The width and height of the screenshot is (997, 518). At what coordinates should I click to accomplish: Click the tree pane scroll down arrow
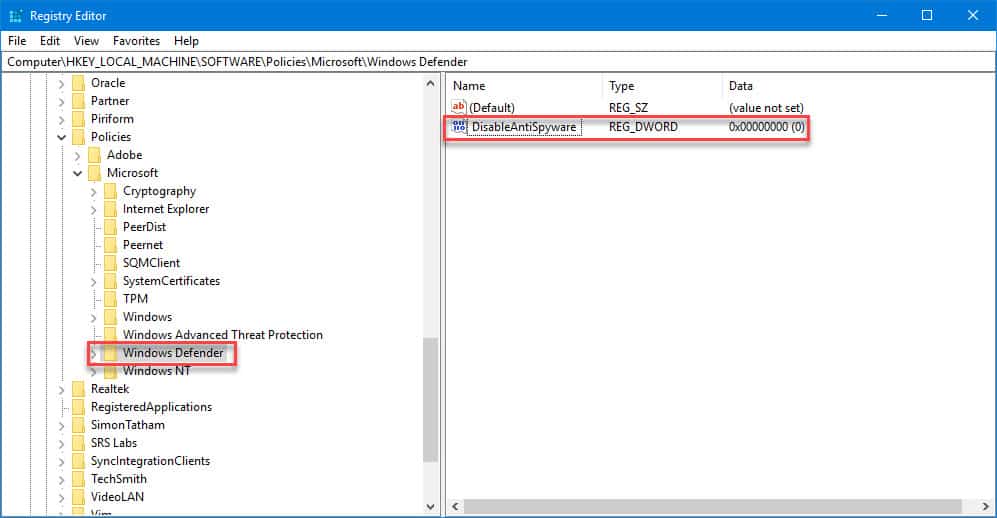(430, 507)
